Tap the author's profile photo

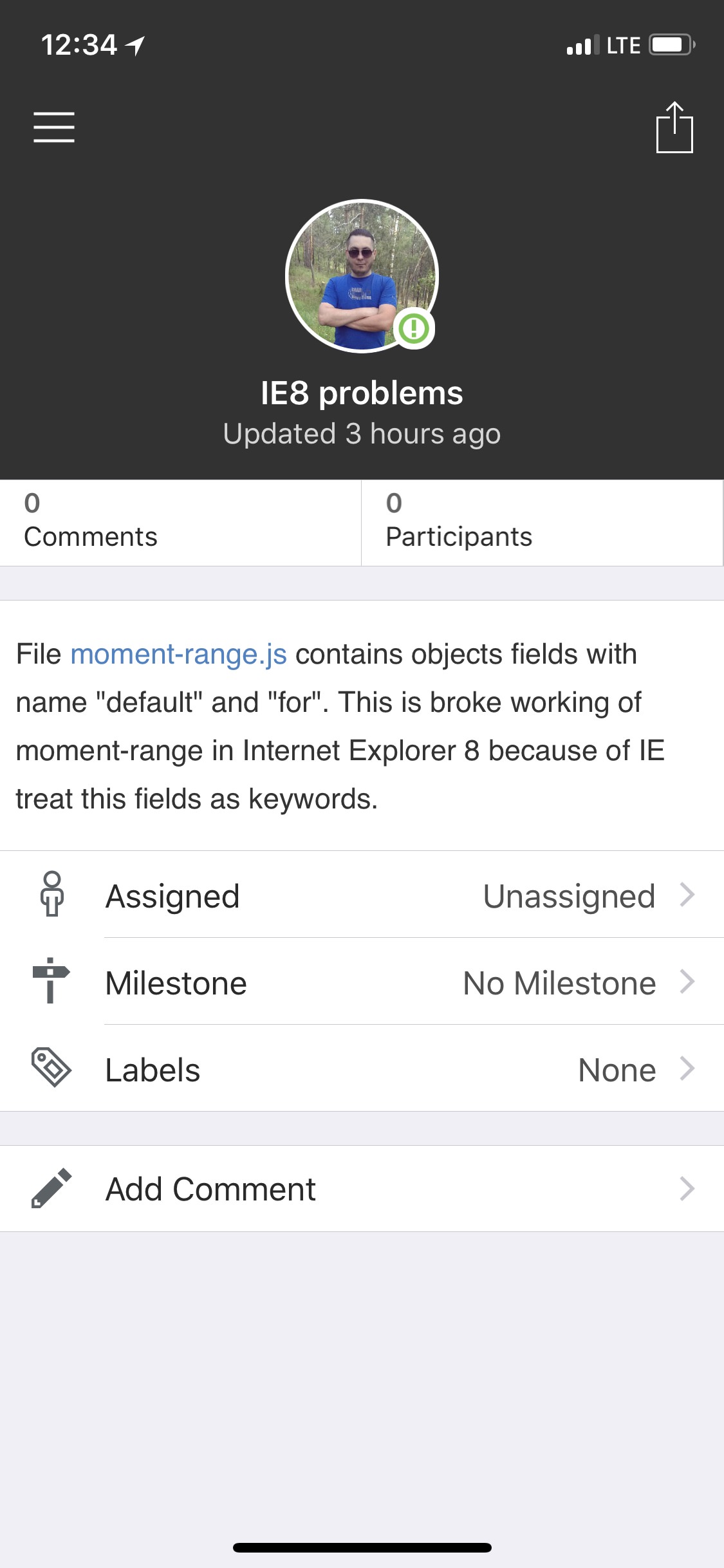(x=360, y=275)
